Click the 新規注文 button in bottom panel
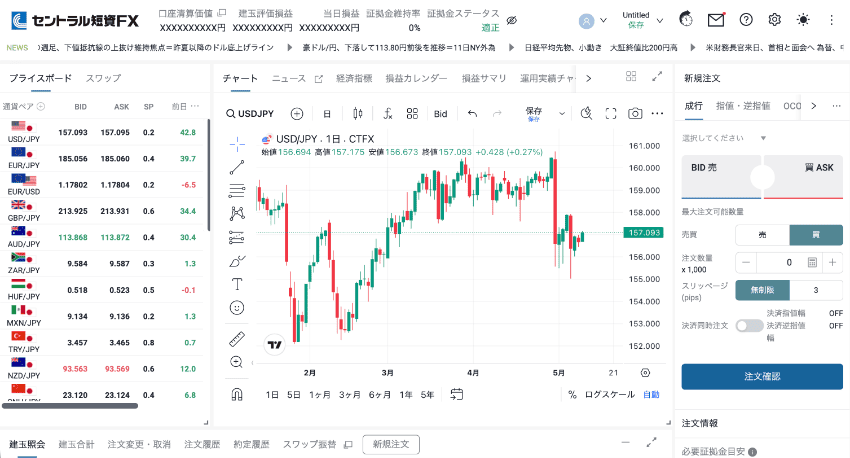The height and width of the screenshot is (458, 850). coord(391,444)
